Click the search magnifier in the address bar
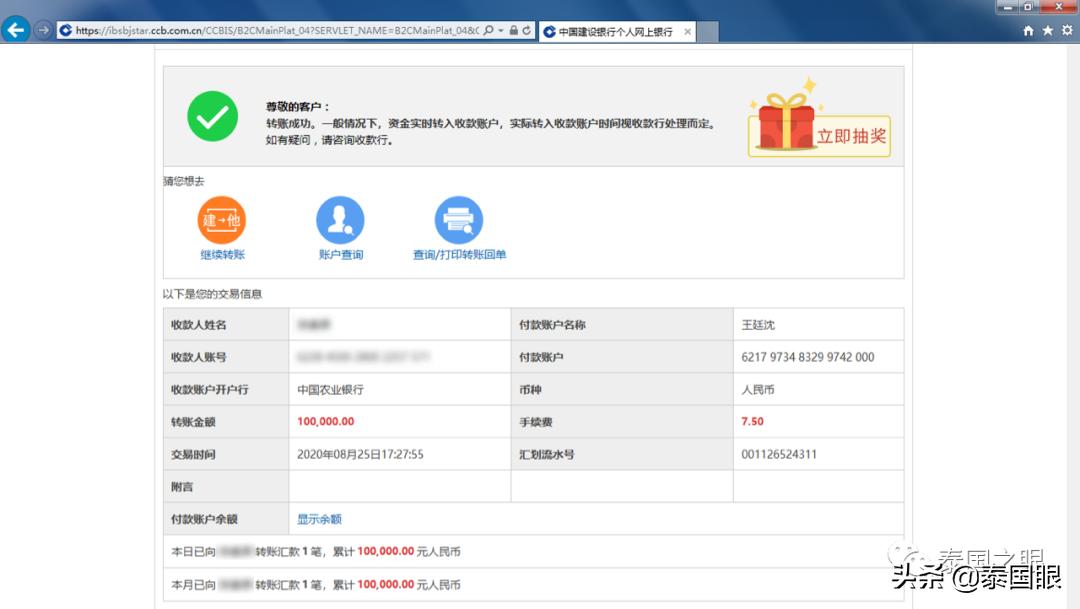This screenshot has height=609, width=1080. pyautogui.click(x=490, y=31)
